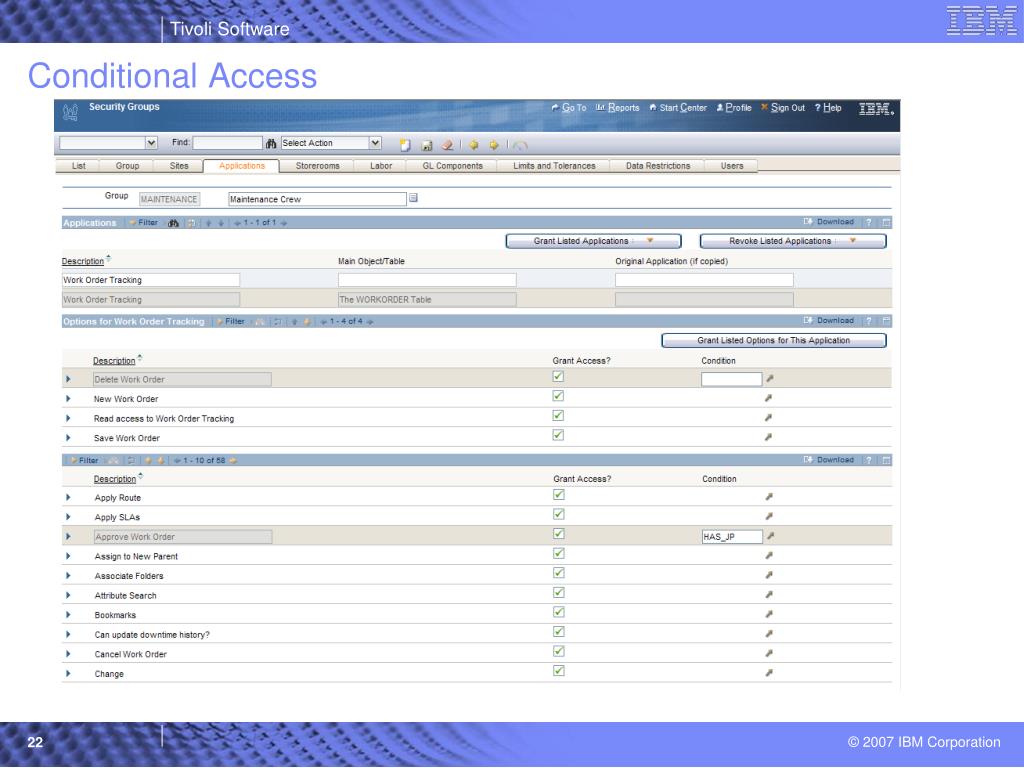Switch to the Data Restrictions tab
This screenshot has height=768, width=1024.
[x=658, y=166]
